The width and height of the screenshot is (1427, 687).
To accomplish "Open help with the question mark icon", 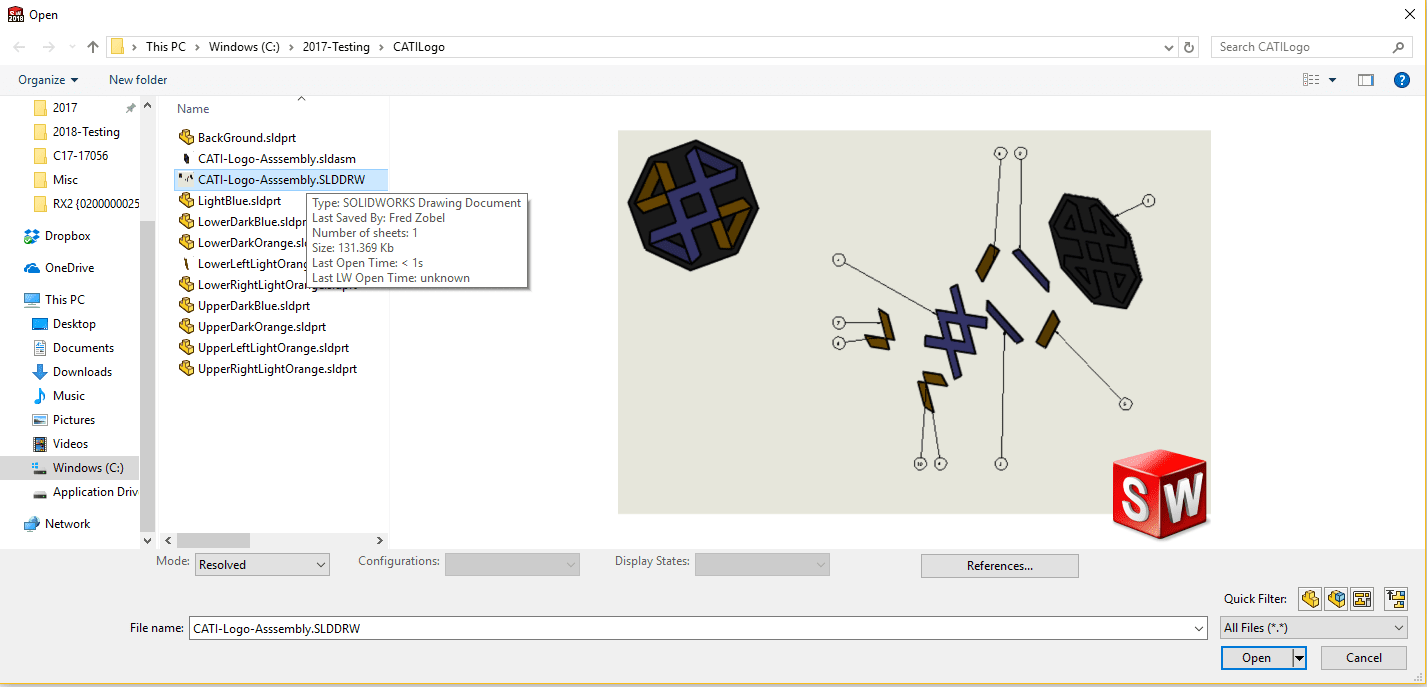I will 1402,80.
